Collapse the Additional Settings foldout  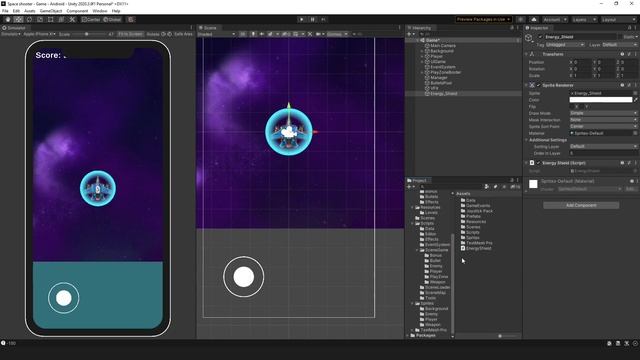point(526,140)
